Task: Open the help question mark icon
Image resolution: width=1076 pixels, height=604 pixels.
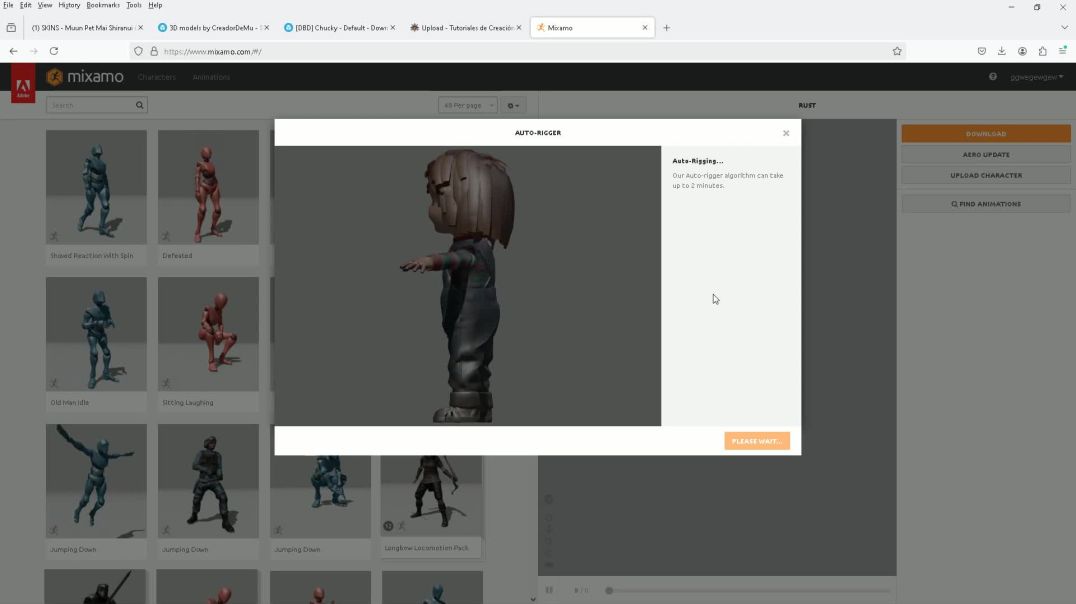Action: tap(992, 77)
